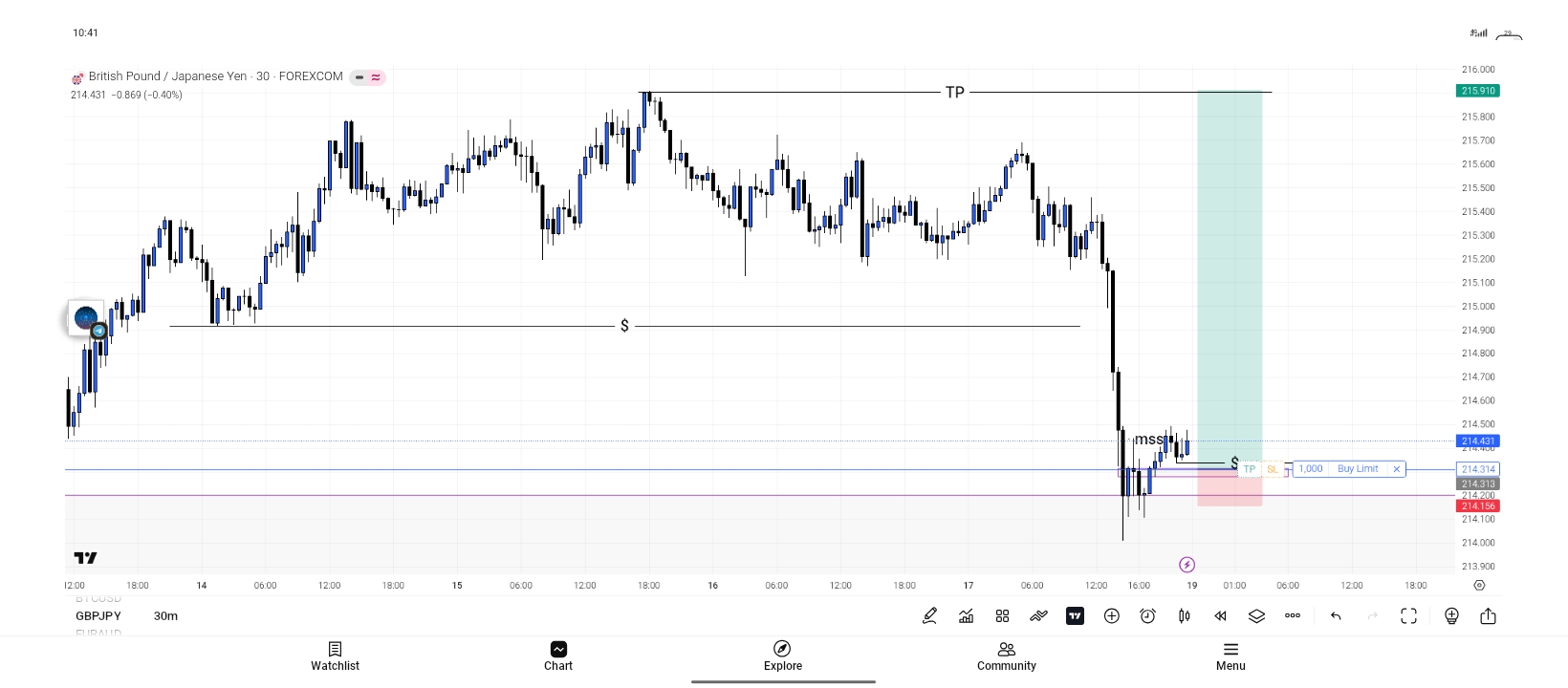This screenshot has height=688, width=1568.
Task: Share the chart using share icon
Action: 1488,616
